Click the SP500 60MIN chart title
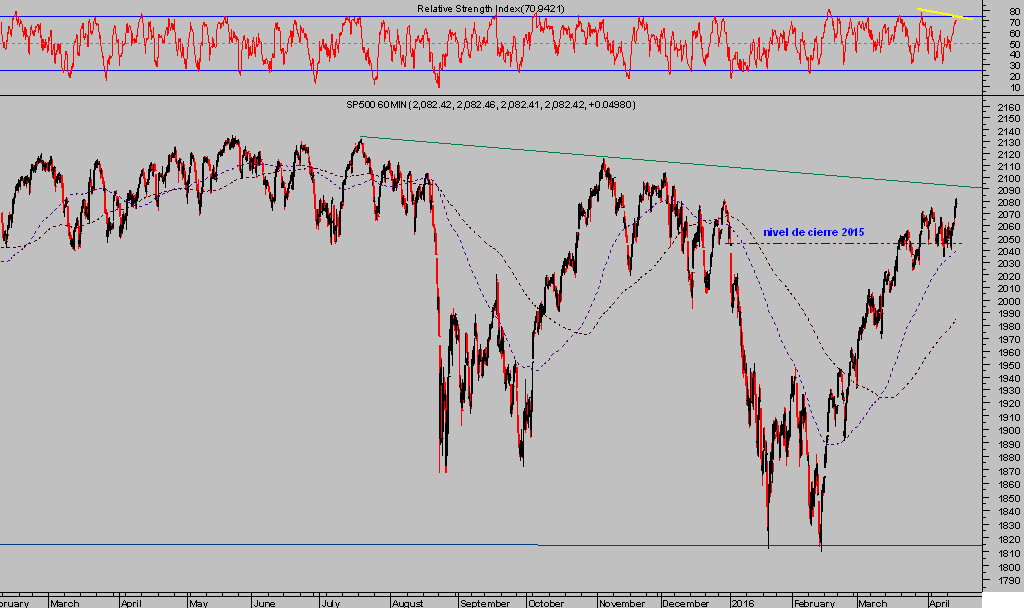The width and height of the screenshot is (1024, 608). click(490, 104)
